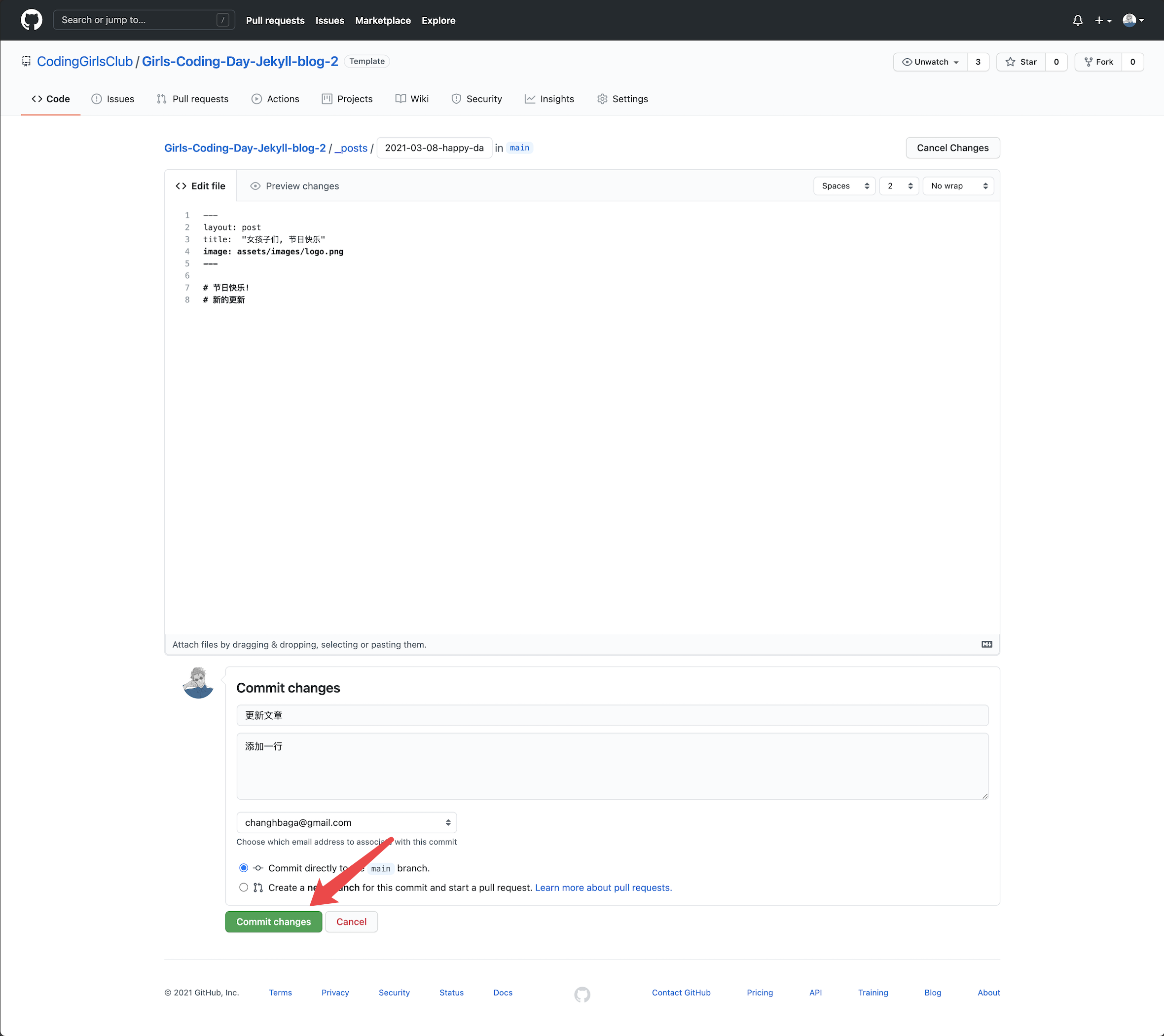Open the plus create-new menu
This screenshot has height=1036, width=1164.
[1102, 21]
